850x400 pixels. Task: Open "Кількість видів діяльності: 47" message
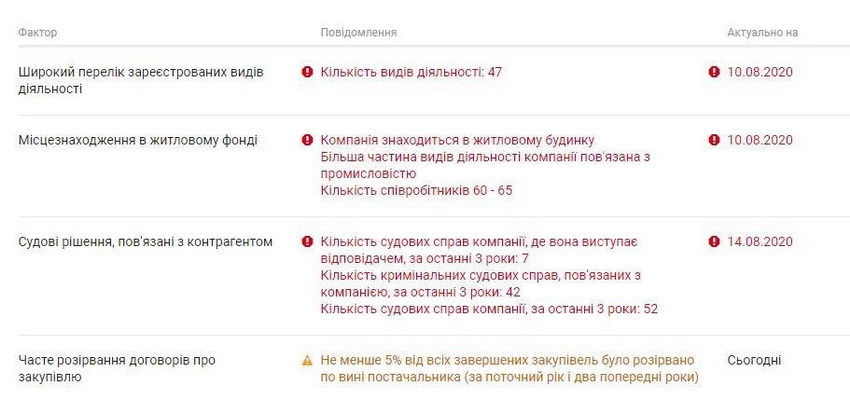pyautogui.click(x=410, y=72)
